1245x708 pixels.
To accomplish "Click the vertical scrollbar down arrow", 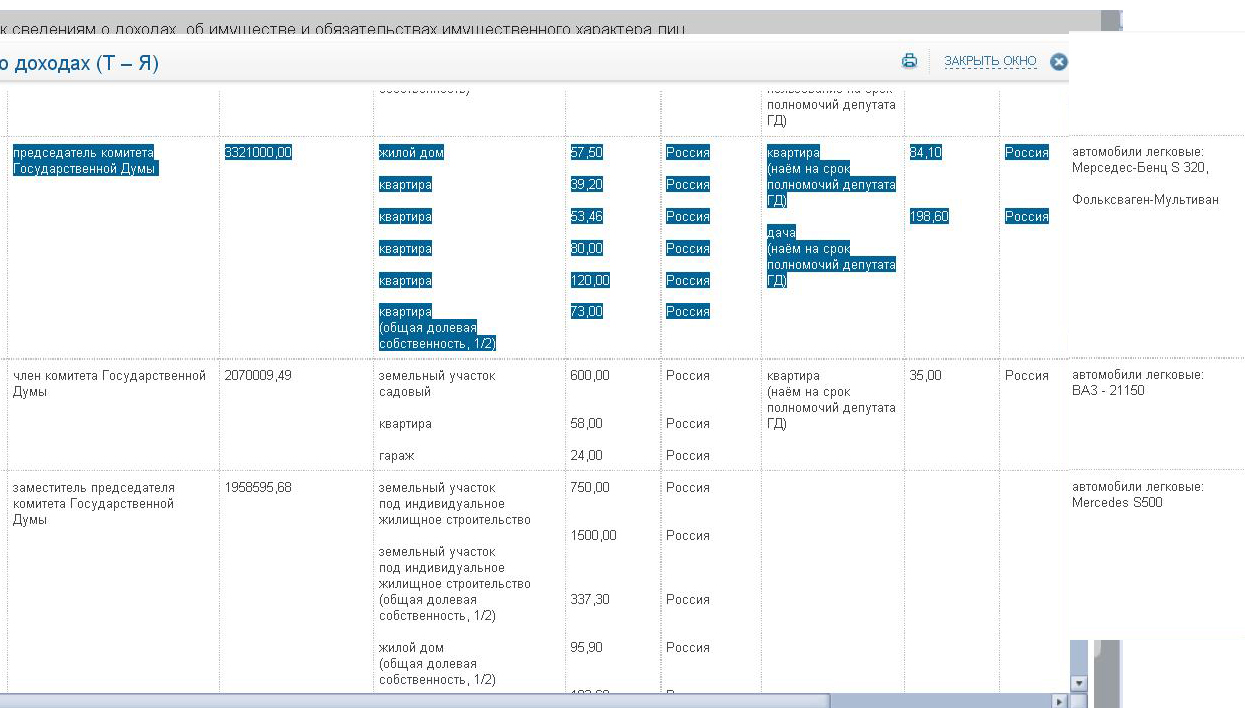I will click(x=1078, y=683).
